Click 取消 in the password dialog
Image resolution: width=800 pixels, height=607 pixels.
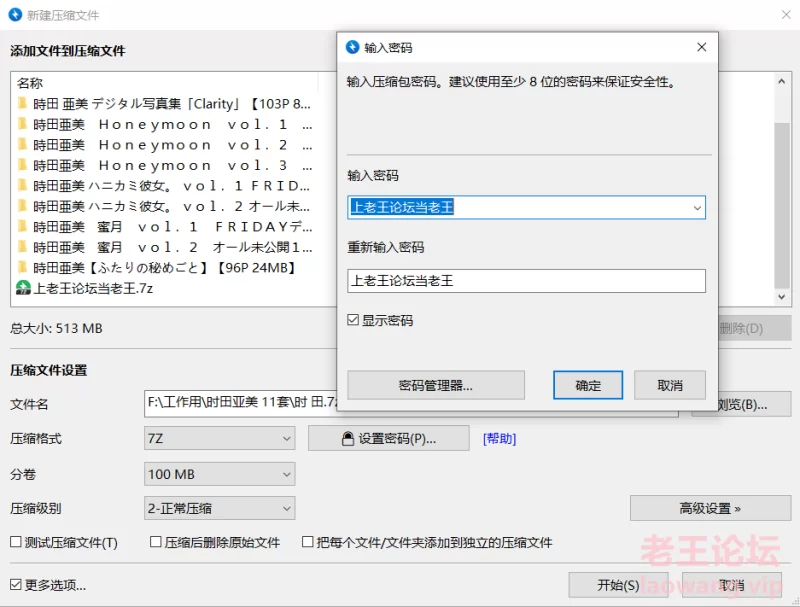click(670, 385)
